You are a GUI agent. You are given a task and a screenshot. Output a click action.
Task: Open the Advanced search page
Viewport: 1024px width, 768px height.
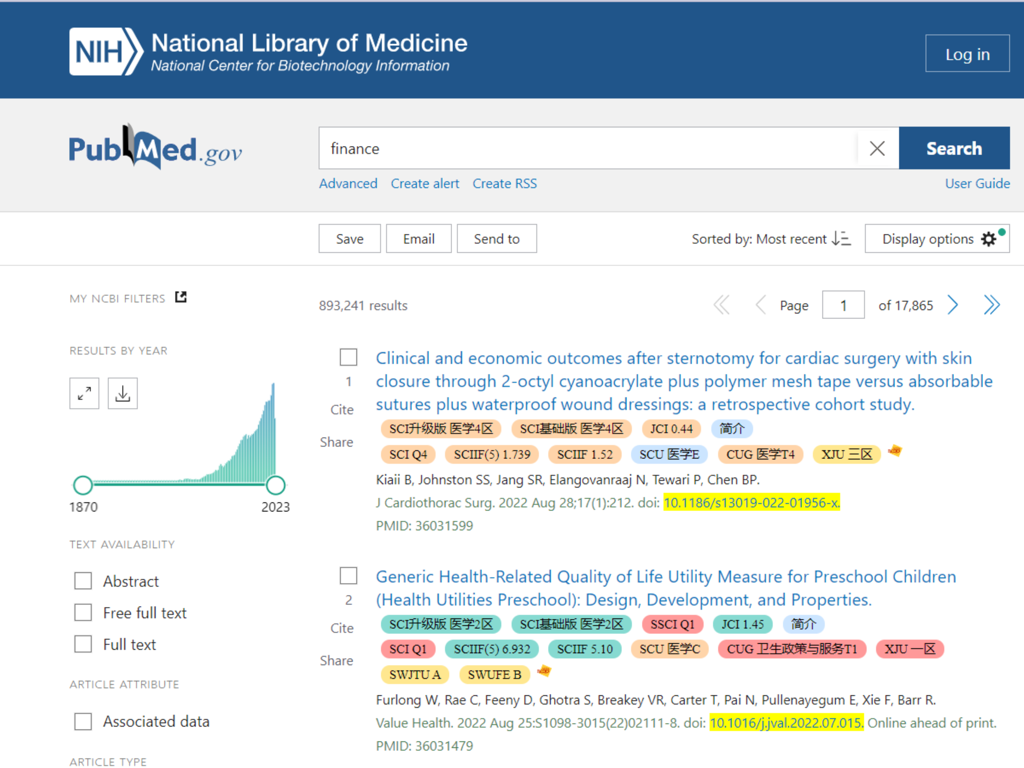[348, 183]
